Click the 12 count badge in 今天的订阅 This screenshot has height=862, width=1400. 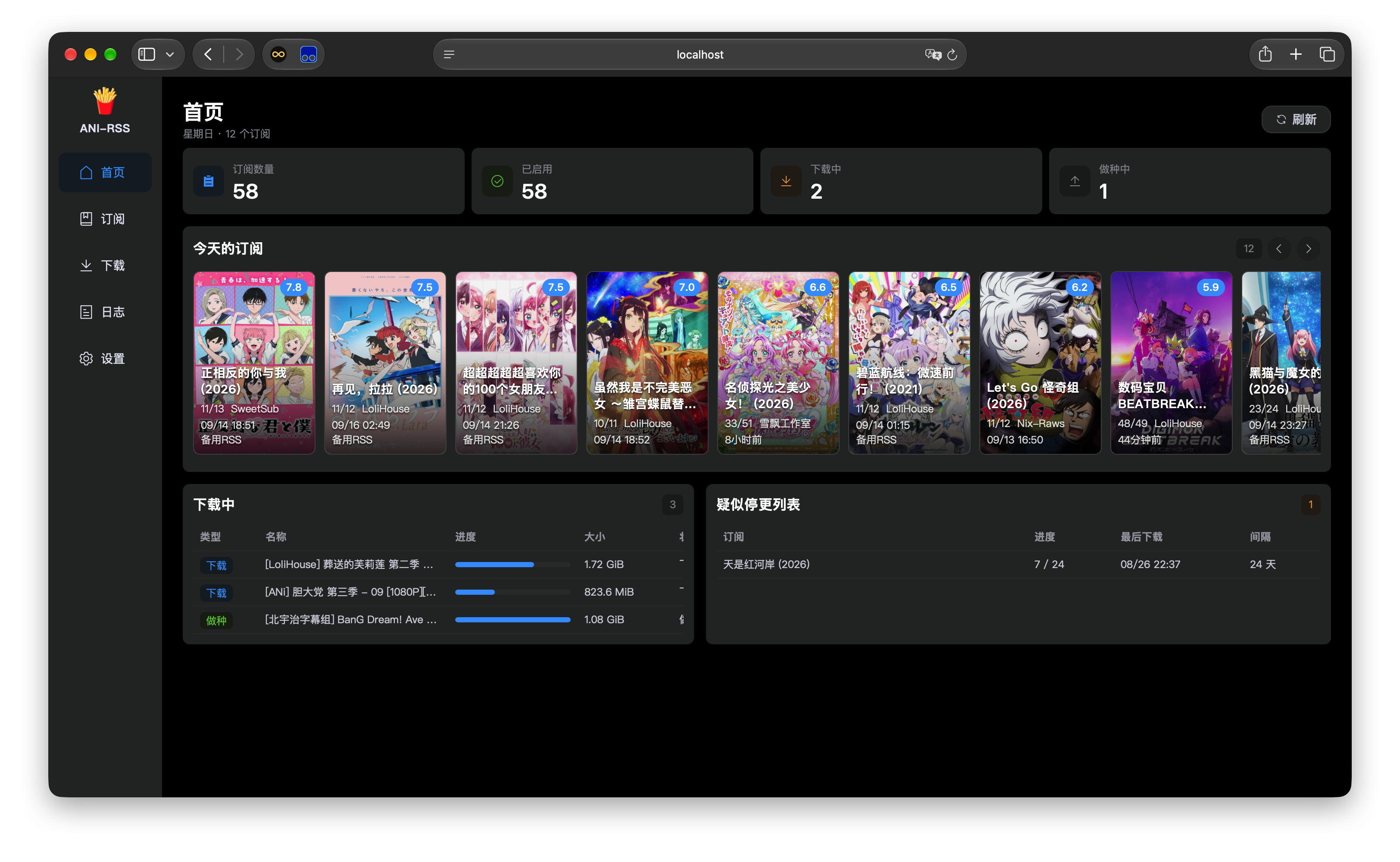pos(1248,249)
